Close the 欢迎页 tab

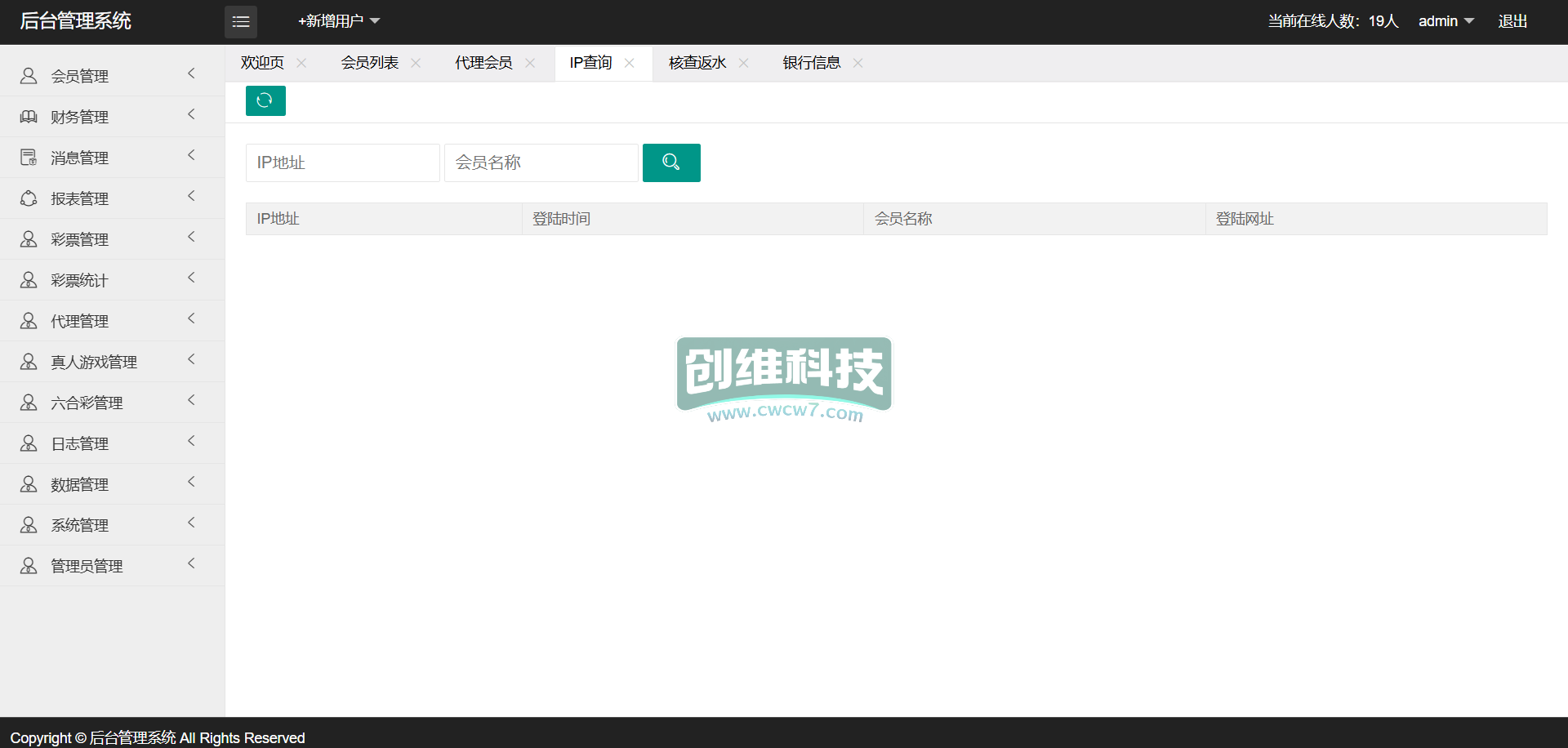(x=301, y=63)
